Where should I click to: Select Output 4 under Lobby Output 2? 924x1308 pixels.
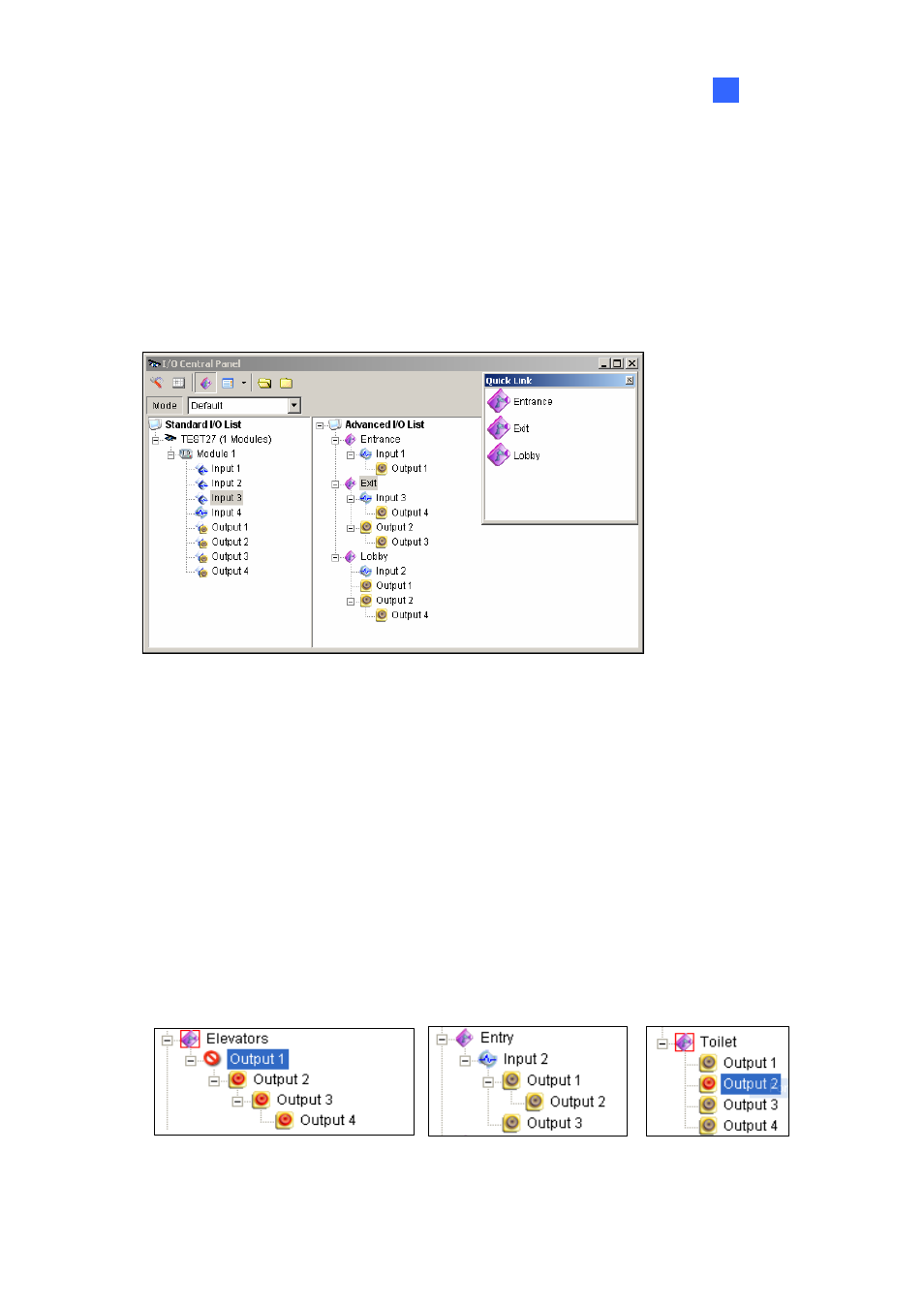[x=410, y=615]
